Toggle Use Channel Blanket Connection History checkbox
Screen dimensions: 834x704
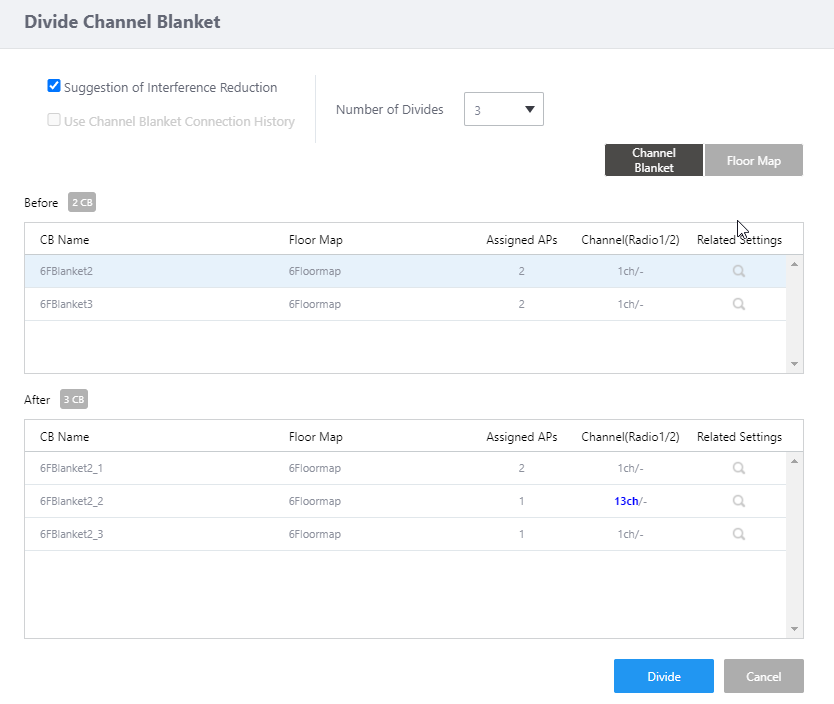click(x=55, y=121)
